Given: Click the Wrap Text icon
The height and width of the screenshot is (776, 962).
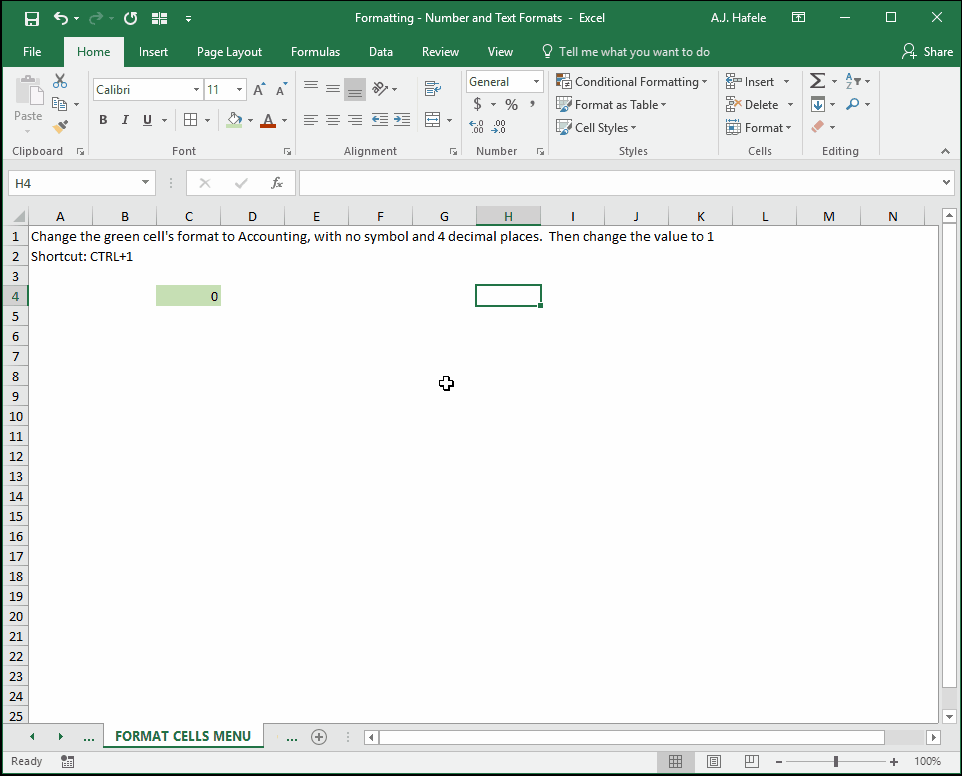Looking at the screenshot, I should [433, 89].
